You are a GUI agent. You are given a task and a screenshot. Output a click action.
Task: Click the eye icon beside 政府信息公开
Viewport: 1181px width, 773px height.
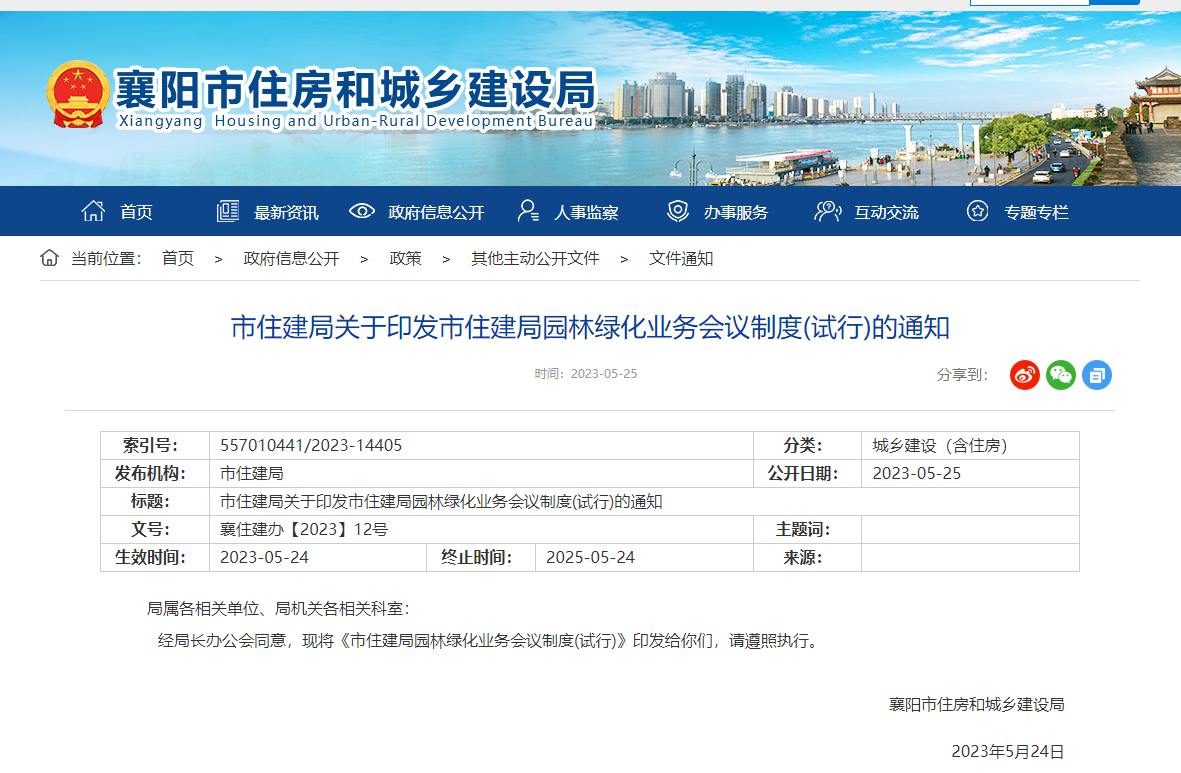[x=362, y=211]
